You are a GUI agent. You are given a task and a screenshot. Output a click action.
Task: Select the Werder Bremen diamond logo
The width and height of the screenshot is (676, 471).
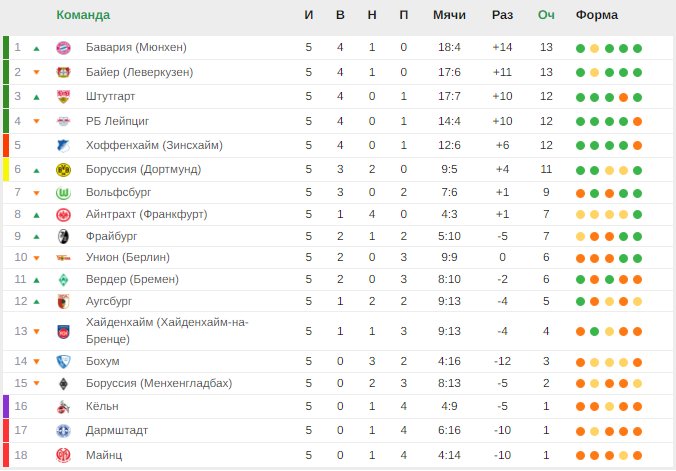tap(63, 280)
